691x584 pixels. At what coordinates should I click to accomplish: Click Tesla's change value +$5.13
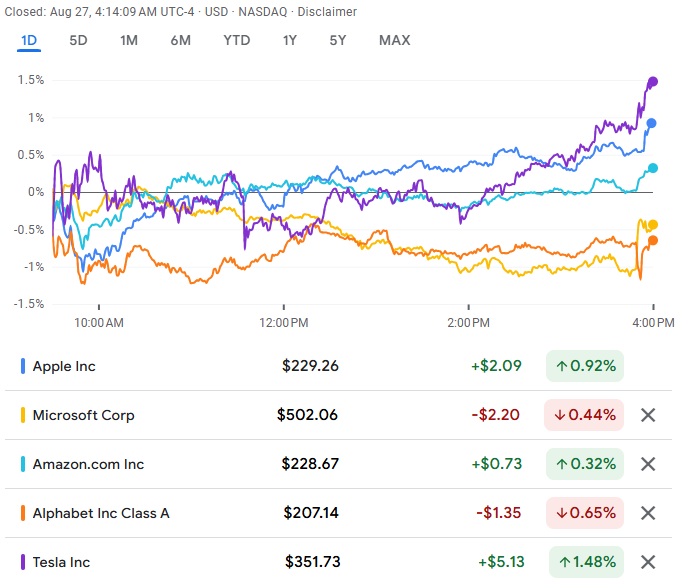502,562
